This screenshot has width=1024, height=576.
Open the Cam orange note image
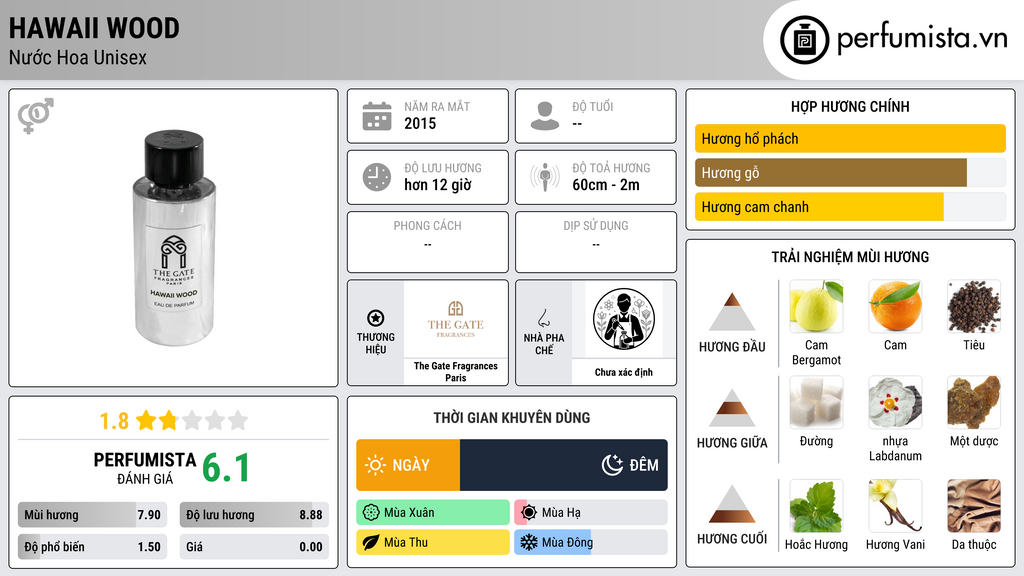coord(895,307)
